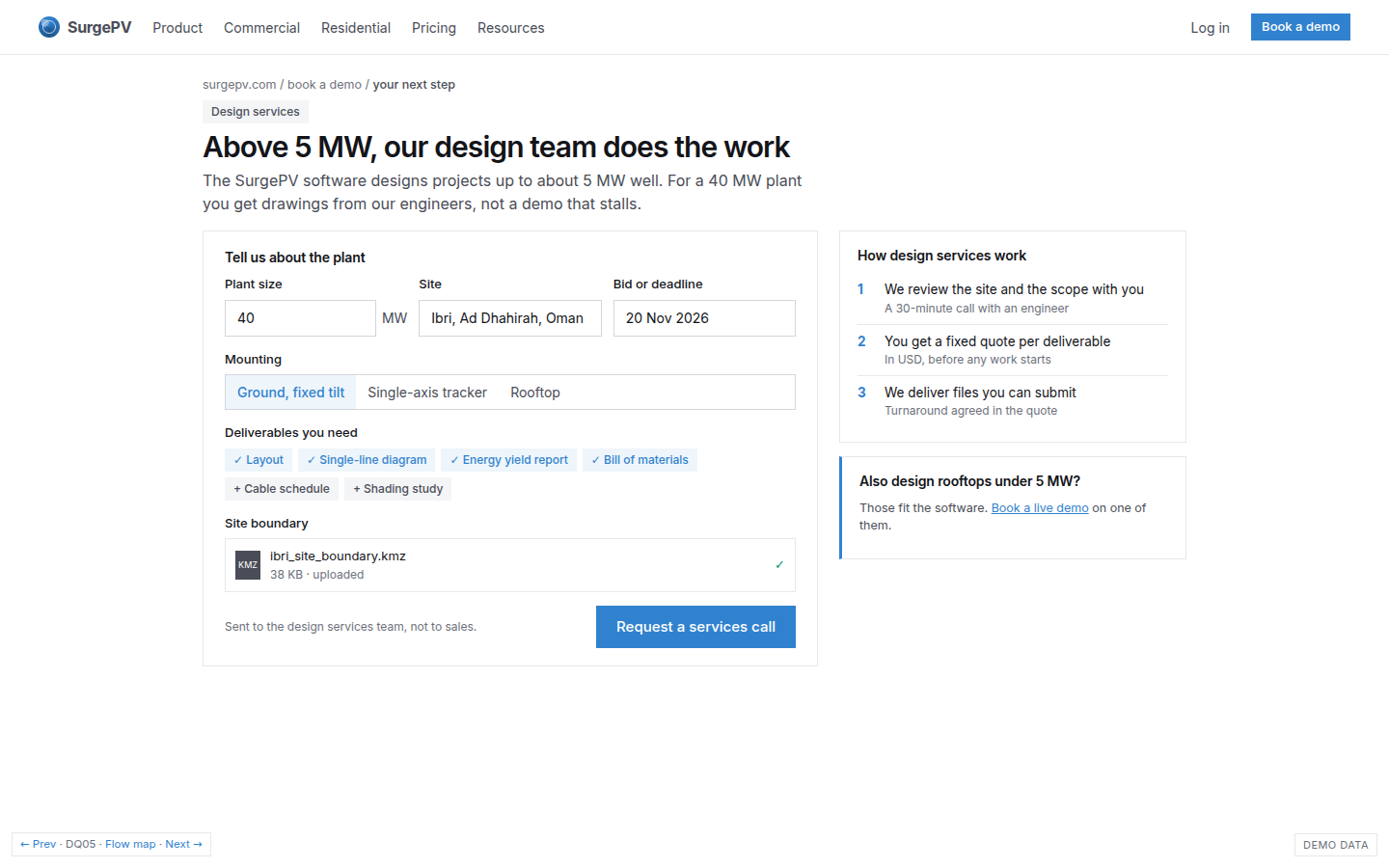Screen dimensions: 1389x868
Task: Click the Site input field
Action: 510,318
